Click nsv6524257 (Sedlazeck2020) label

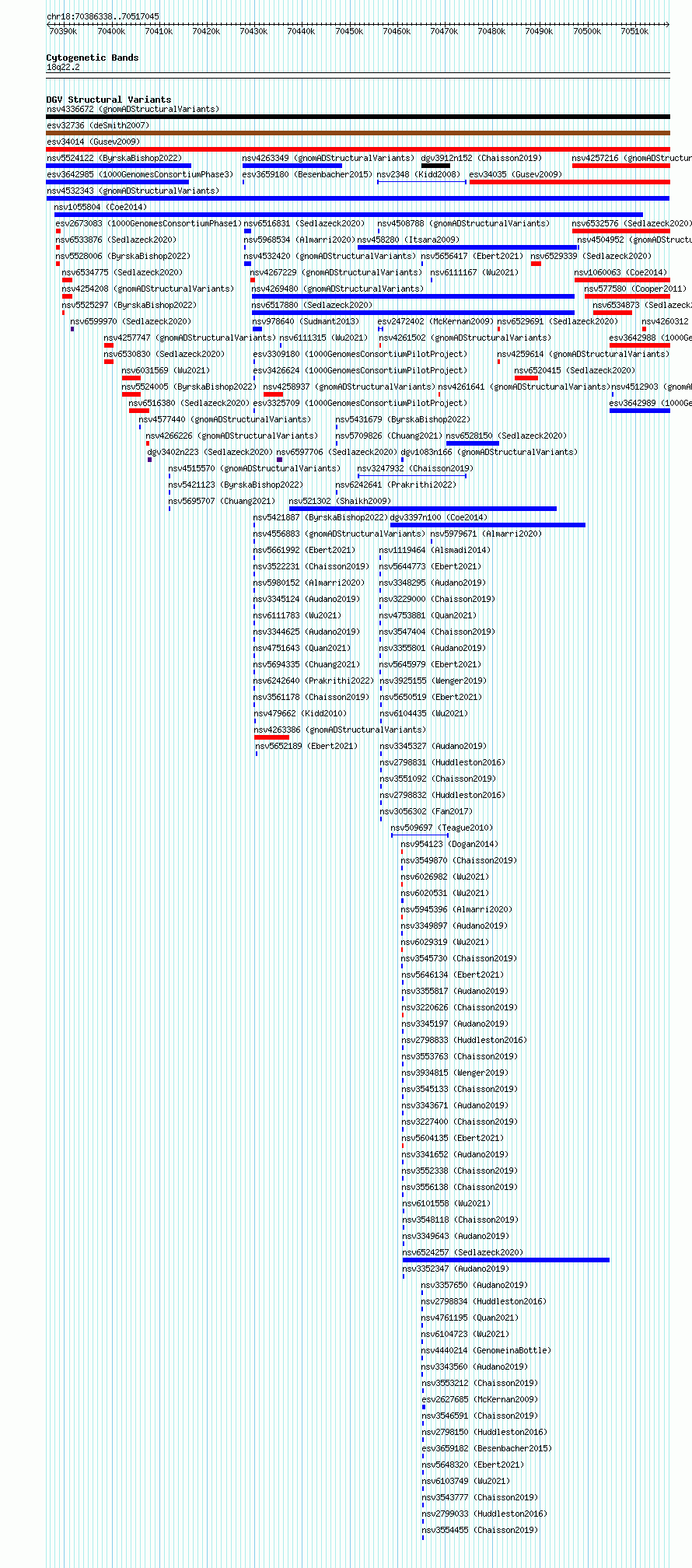(463, 1252)
